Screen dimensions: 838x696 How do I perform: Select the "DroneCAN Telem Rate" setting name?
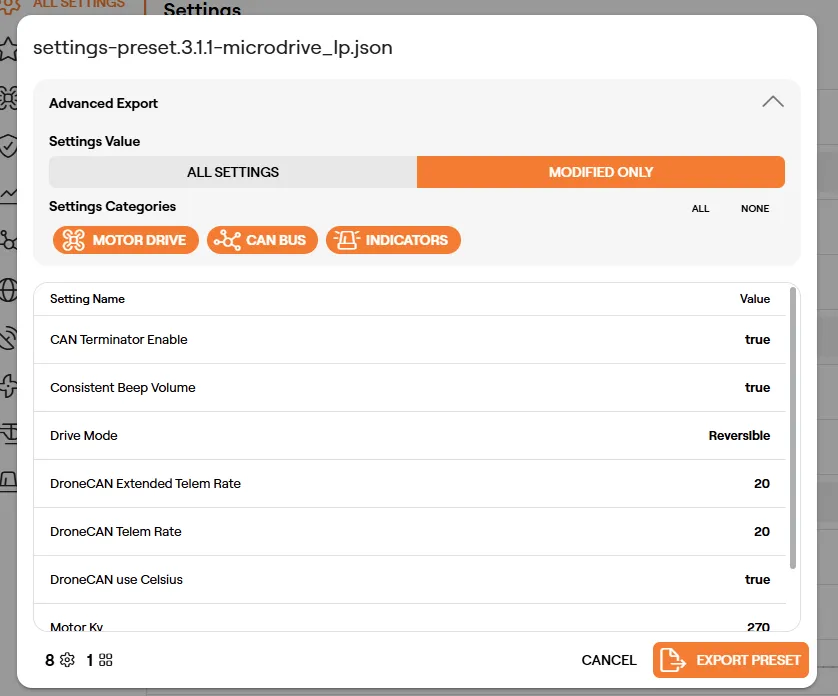(x=116, y=532)
